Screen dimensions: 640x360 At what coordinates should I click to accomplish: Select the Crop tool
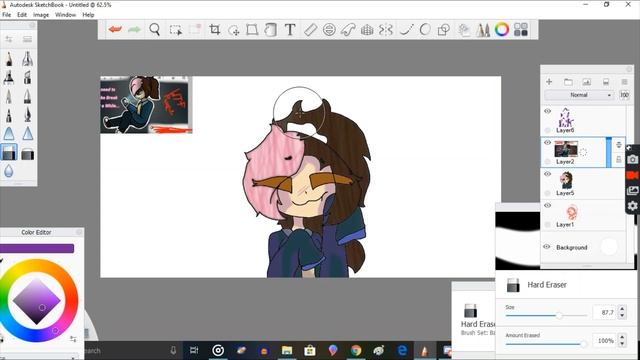point(214,29)
